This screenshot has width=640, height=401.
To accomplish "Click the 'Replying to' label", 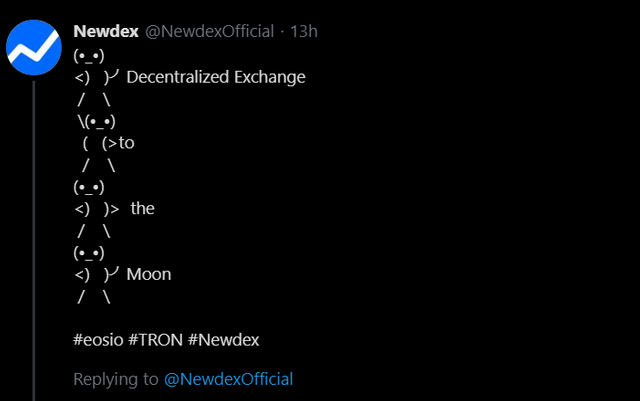I will [116, 379].
